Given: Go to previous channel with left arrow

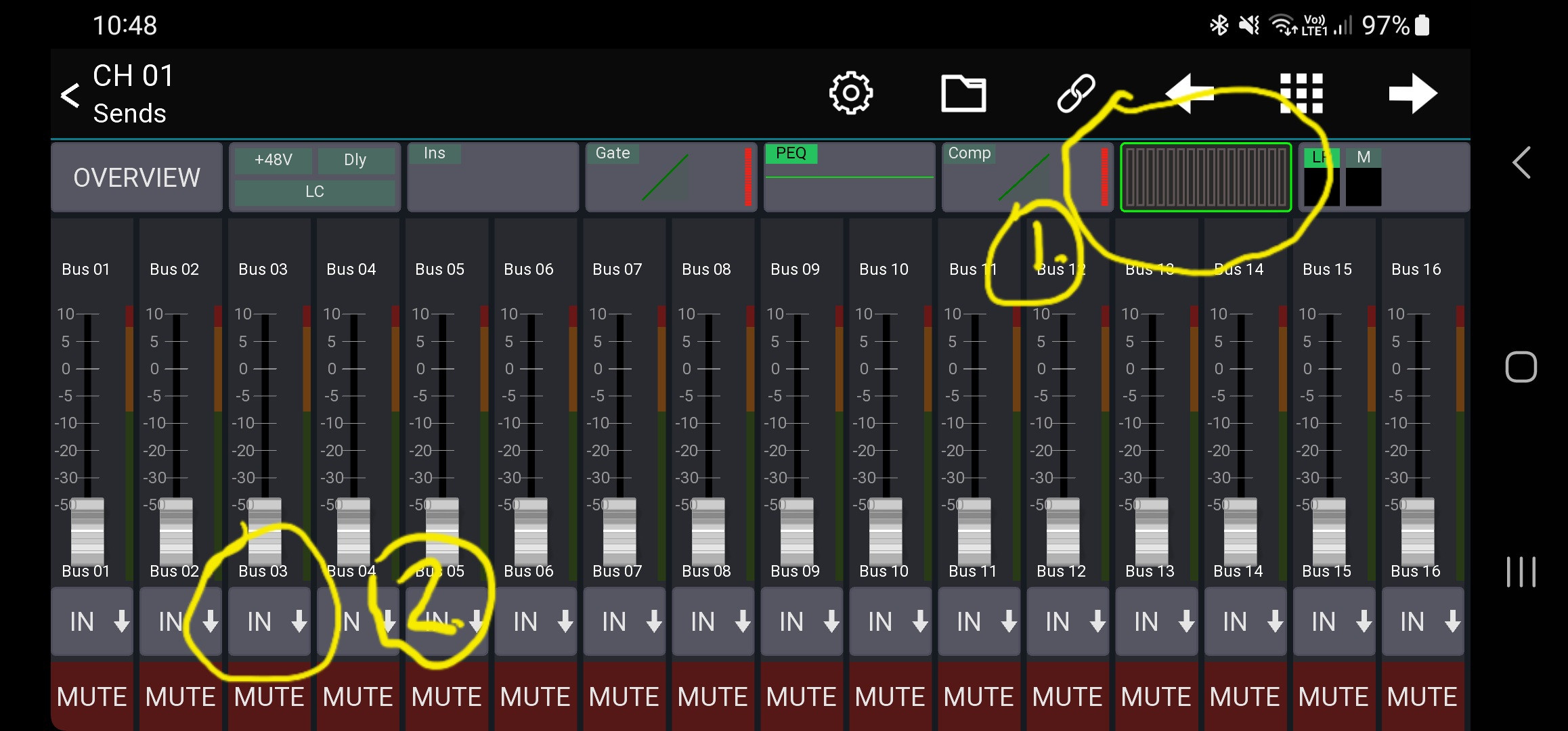Looking at the screenshot, I should click(x=1189, y=93).
